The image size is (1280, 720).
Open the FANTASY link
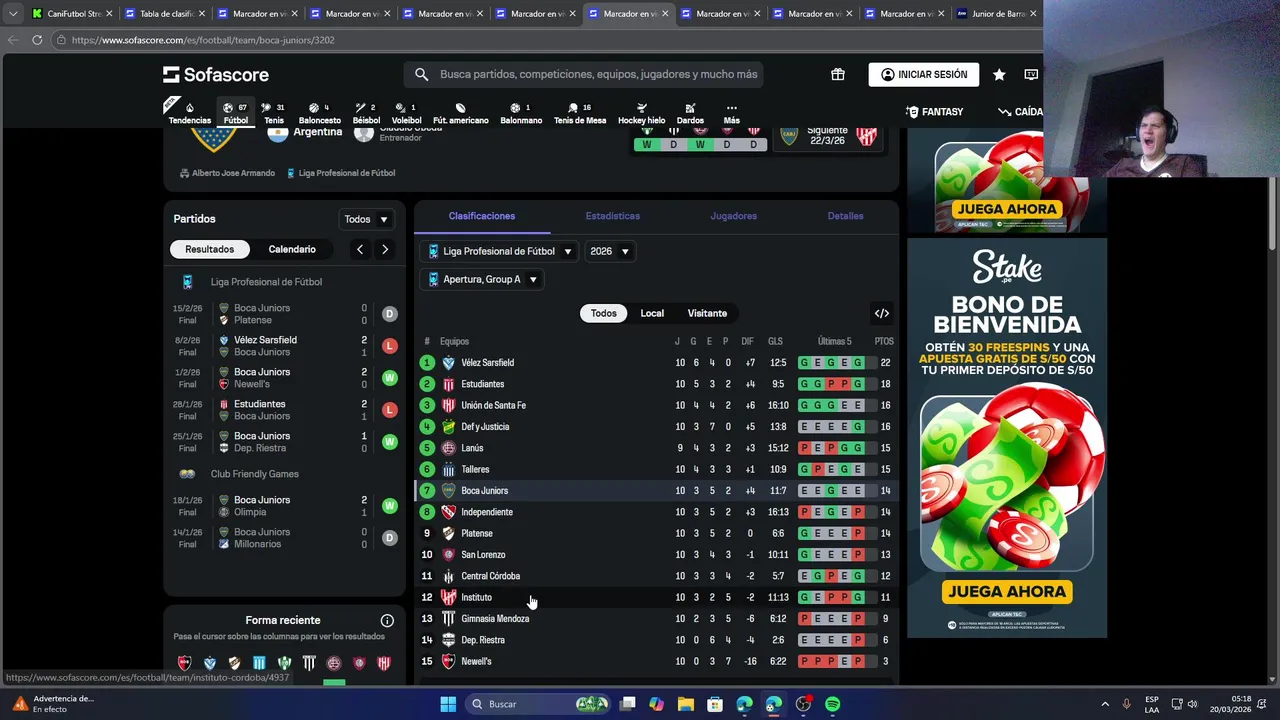point(934,112)
